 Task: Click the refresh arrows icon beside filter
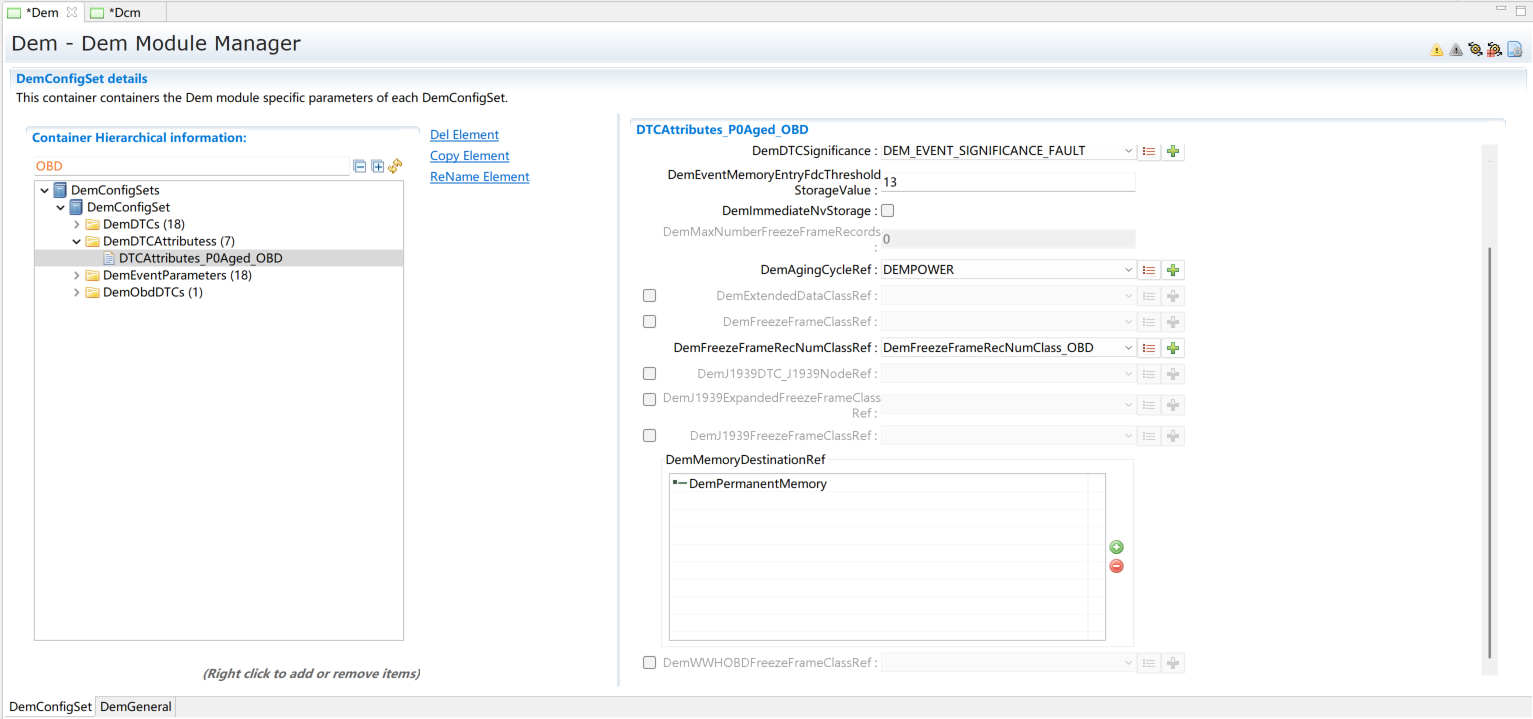tap(395, 166)
